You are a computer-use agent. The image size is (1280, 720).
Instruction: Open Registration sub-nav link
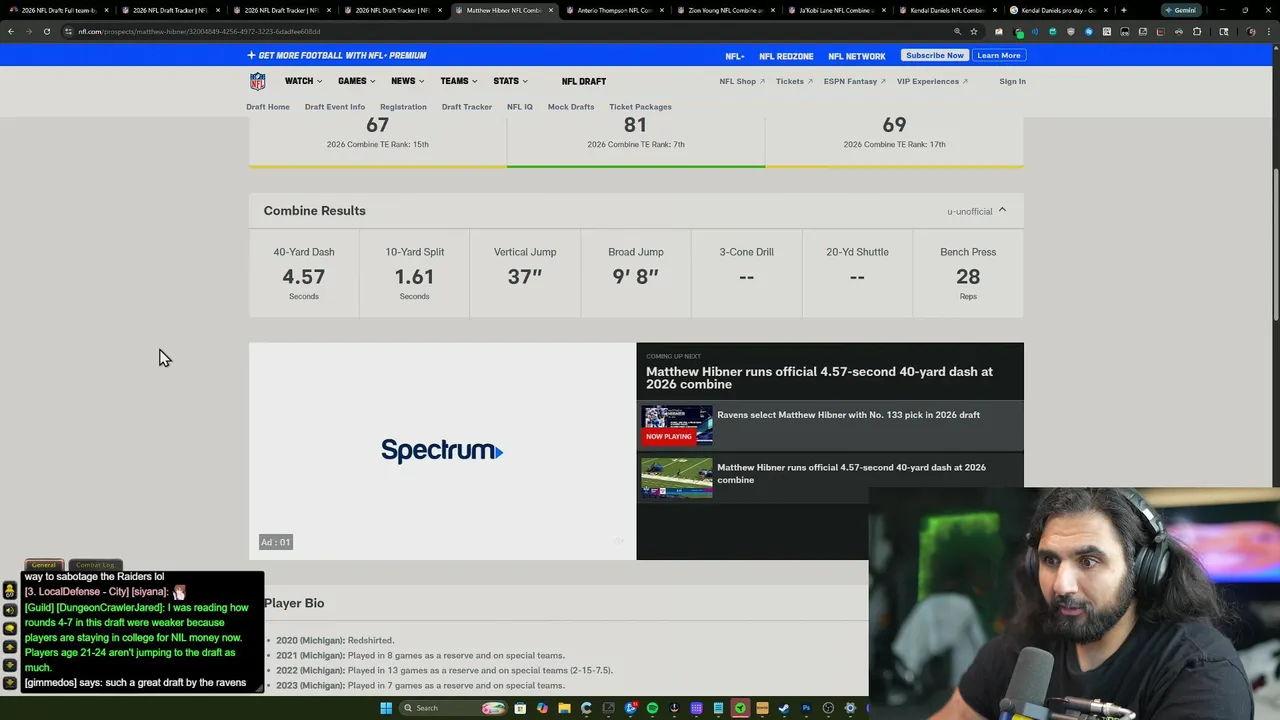tap(403, 107)
